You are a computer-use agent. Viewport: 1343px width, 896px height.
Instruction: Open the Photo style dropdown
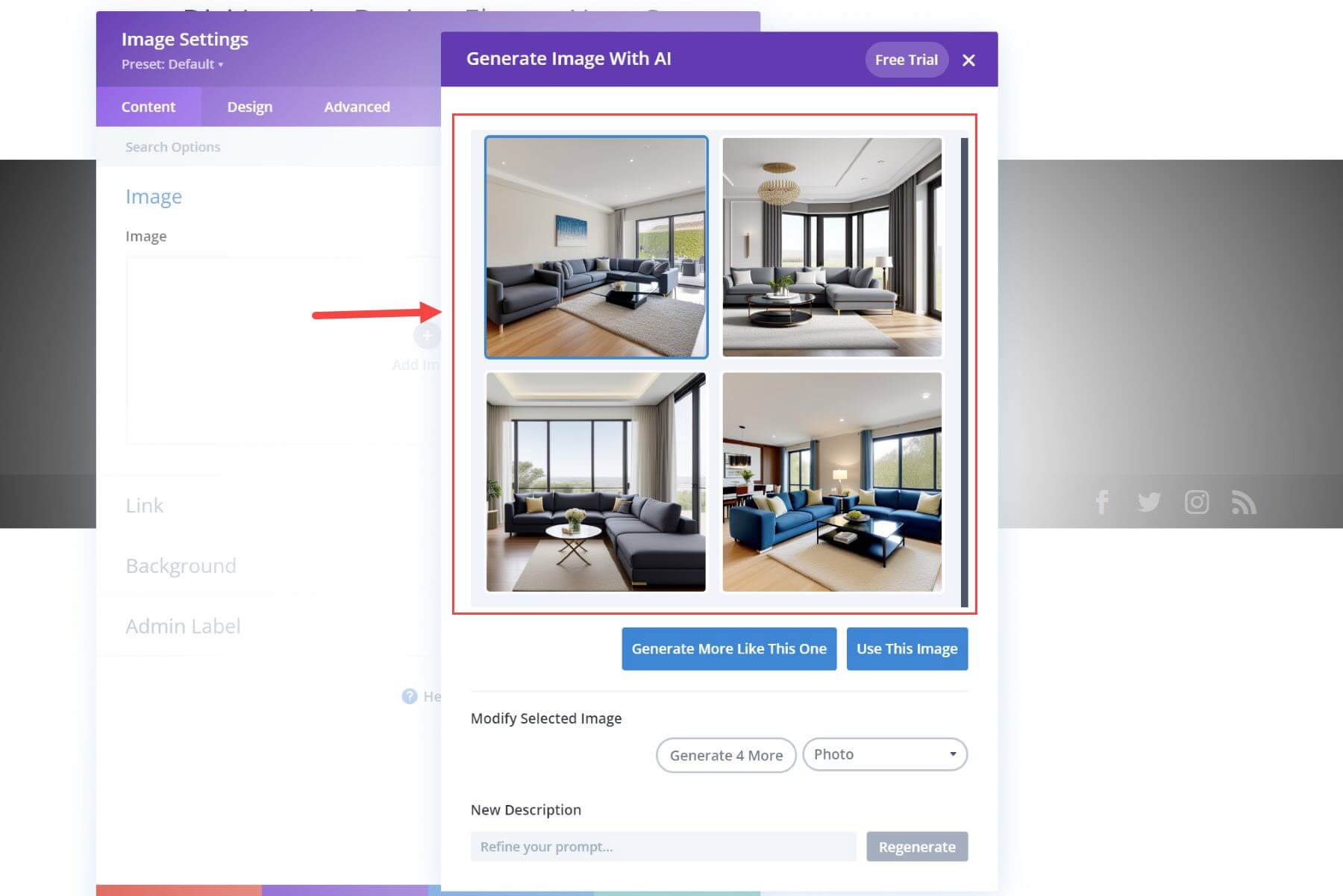pos(885,754)
